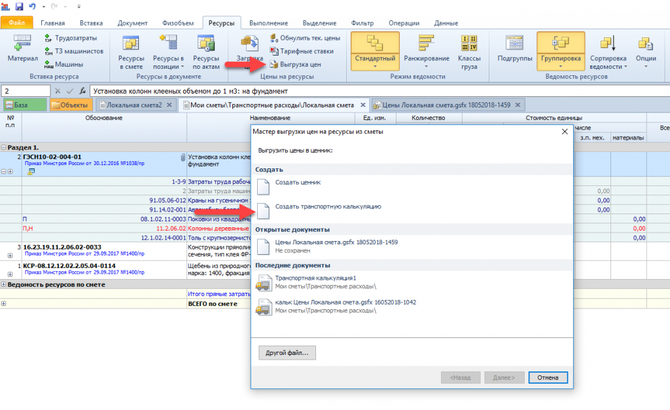Select Ресурсы по актам icon

pyautogui.click(x=206, y=52)
